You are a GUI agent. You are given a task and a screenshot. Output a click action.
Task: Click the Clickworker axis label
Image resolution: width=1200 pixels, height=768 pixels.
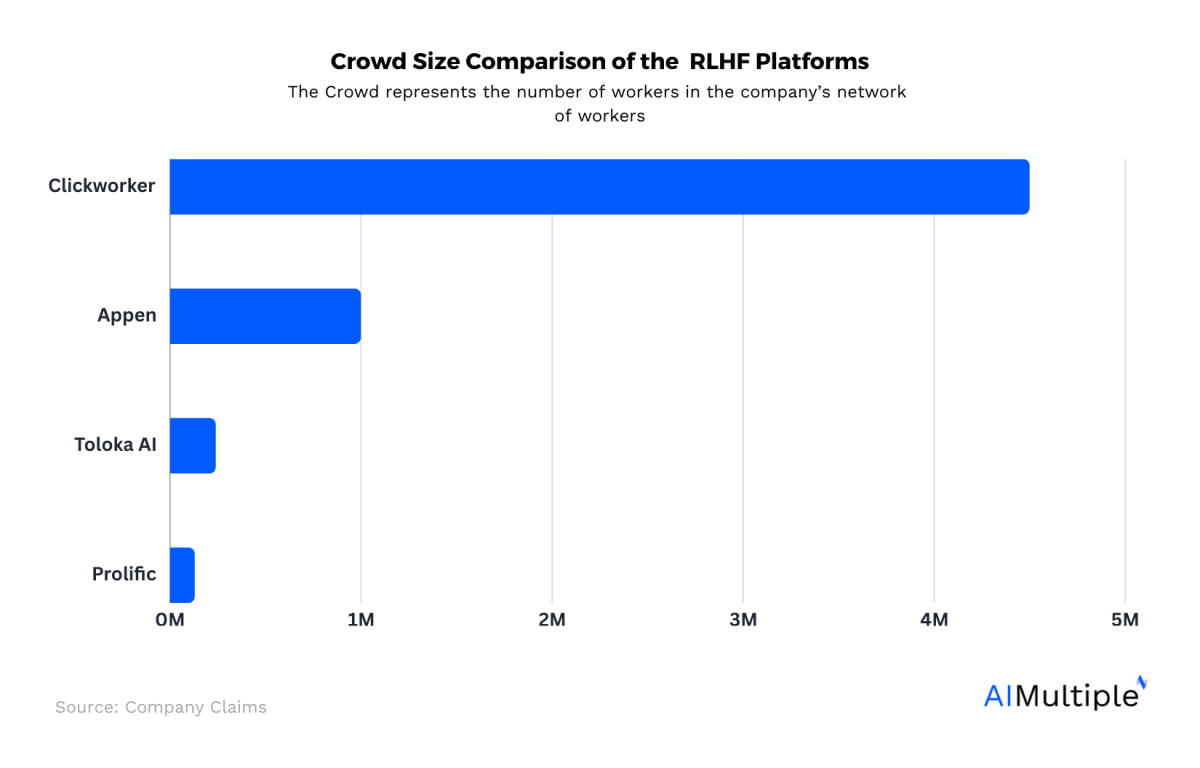[101, 185]
